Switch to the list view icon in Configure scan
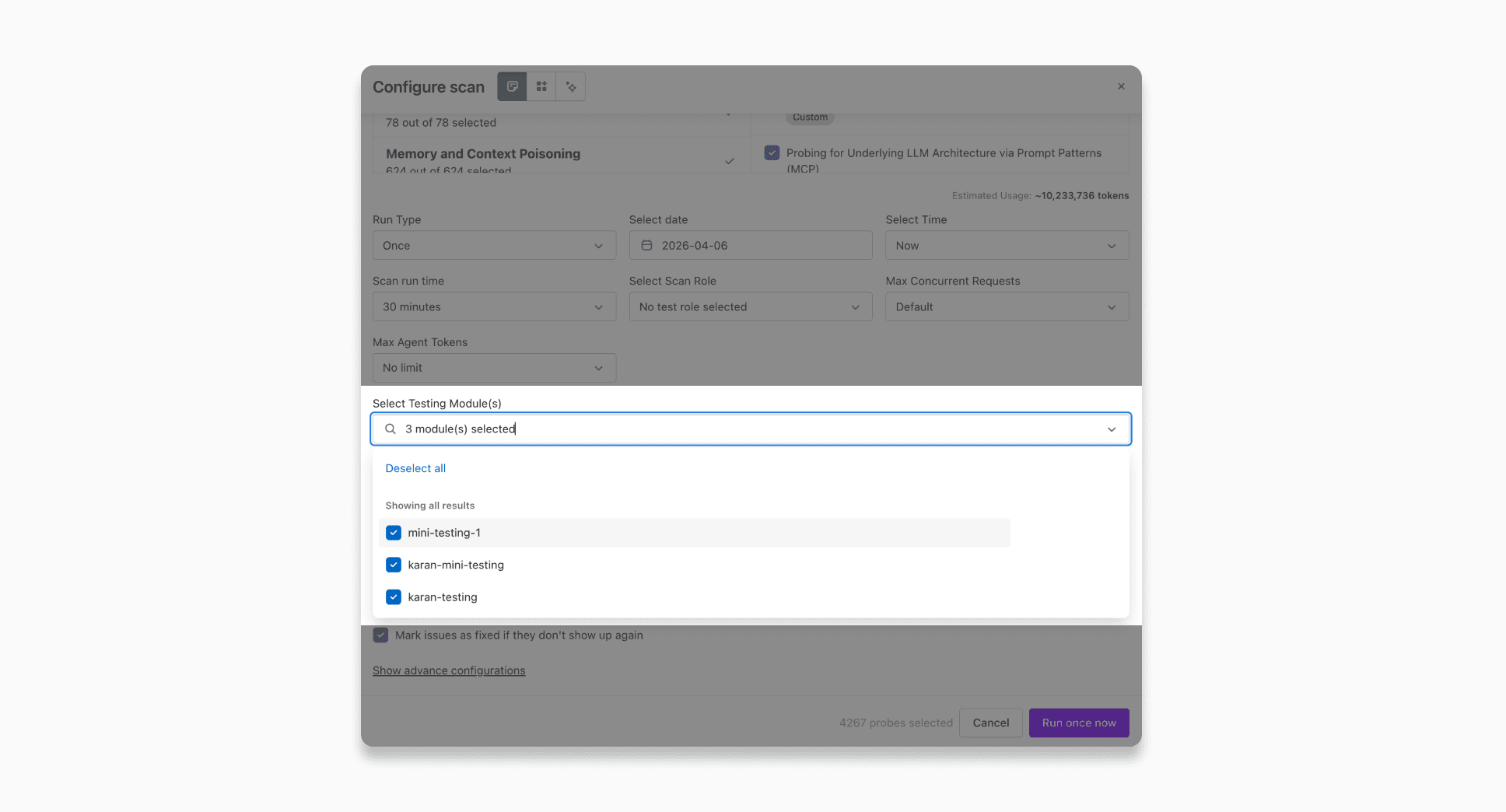Screen dimensions: 1506x812 pos(512,86)
